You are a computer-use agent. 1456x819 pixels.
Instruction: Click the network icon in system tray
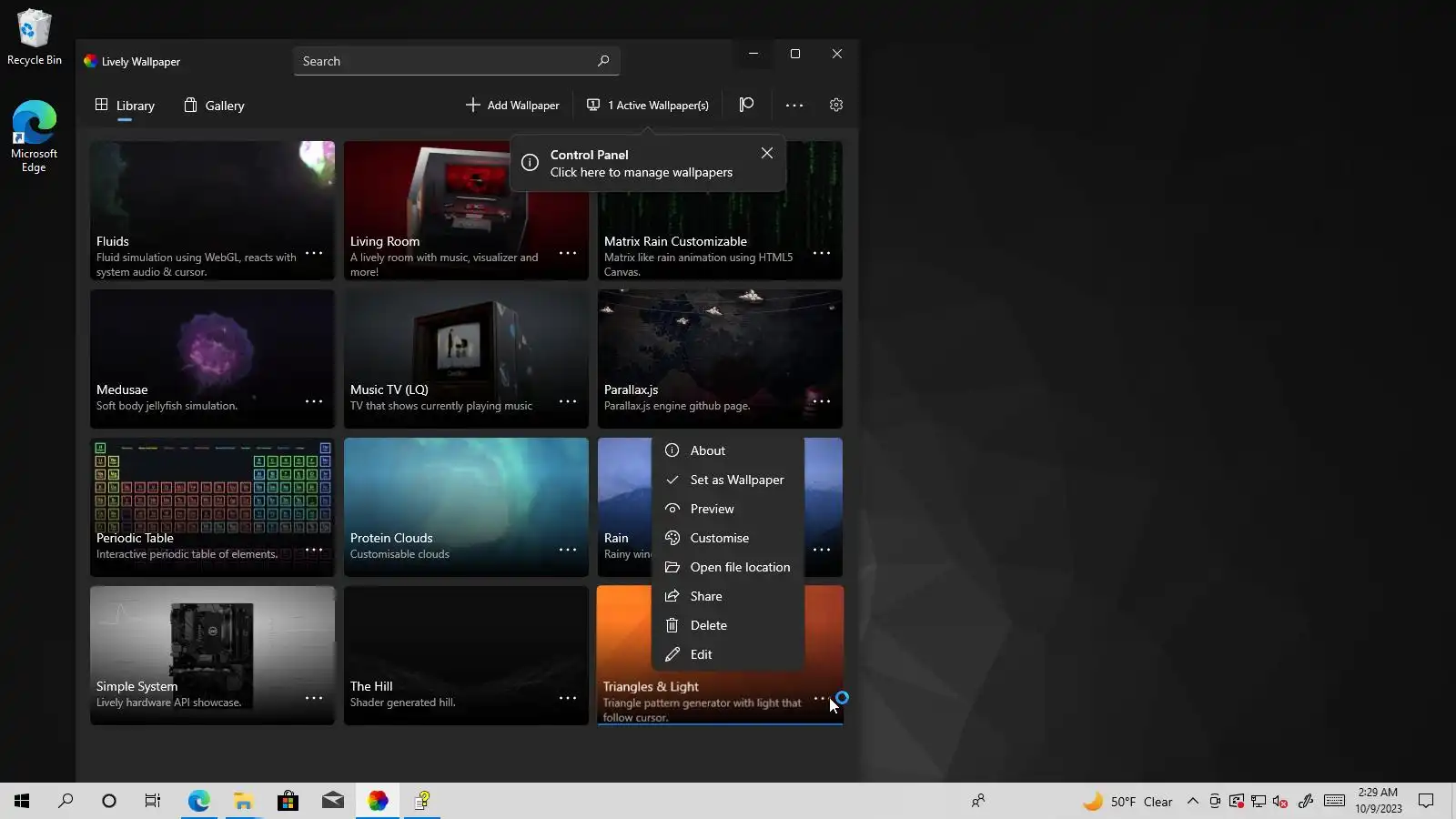[1258, 802]
